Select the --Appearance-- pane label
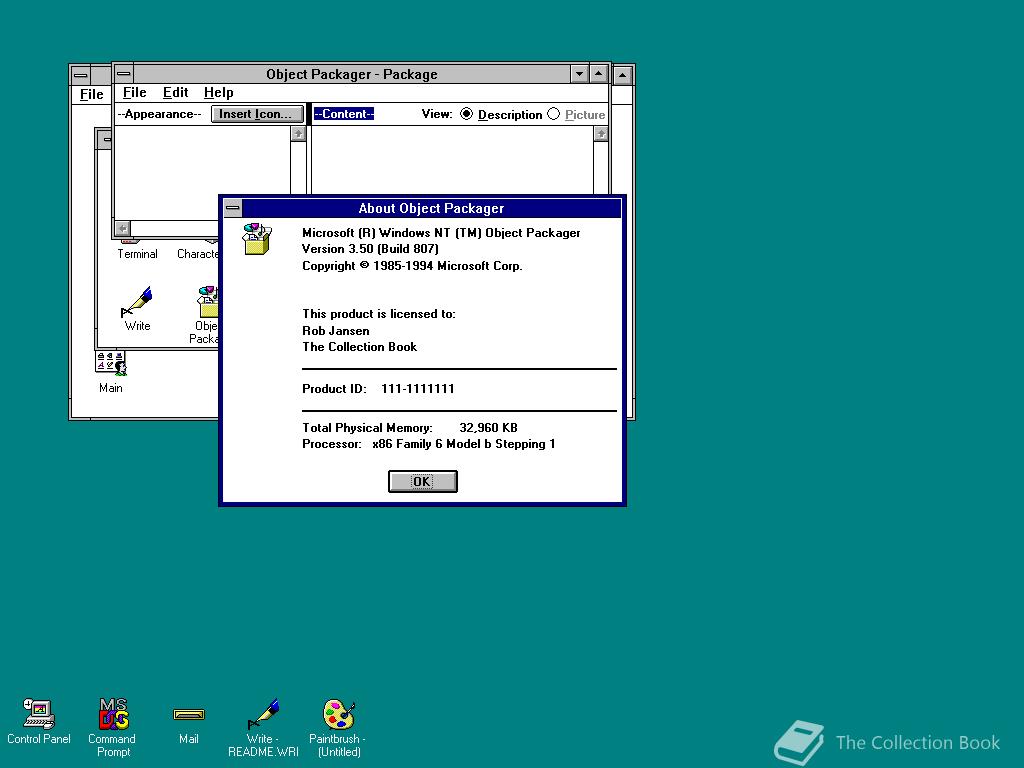This screenshot has width=1024, height=768. [159, 114]
